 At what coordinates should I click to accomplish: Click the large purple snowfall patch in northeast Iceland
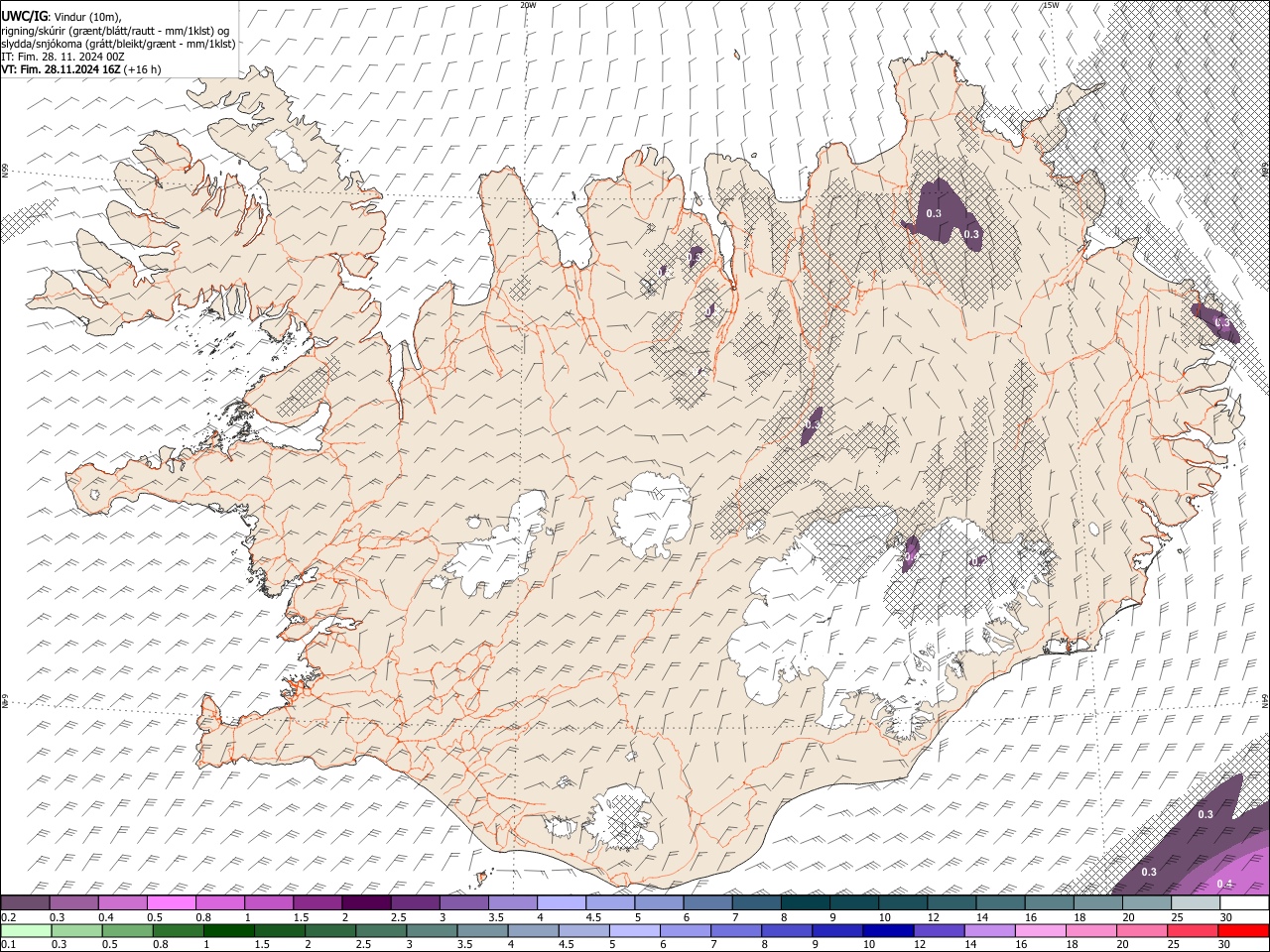[945, 215]
